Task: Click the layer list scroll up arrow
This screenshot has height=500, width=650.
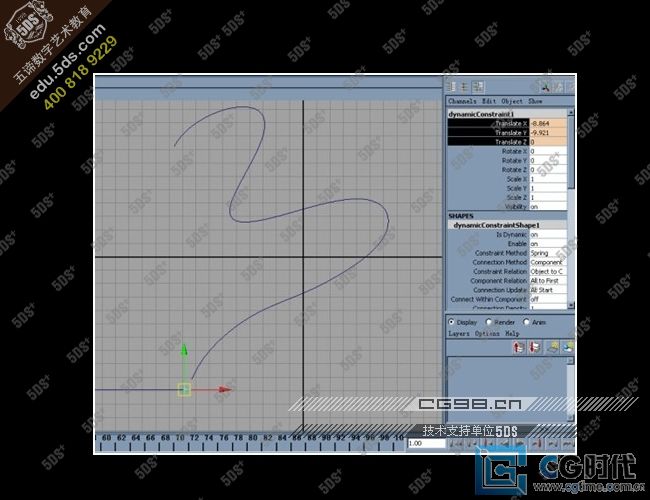Action: [x=570, y=361]
